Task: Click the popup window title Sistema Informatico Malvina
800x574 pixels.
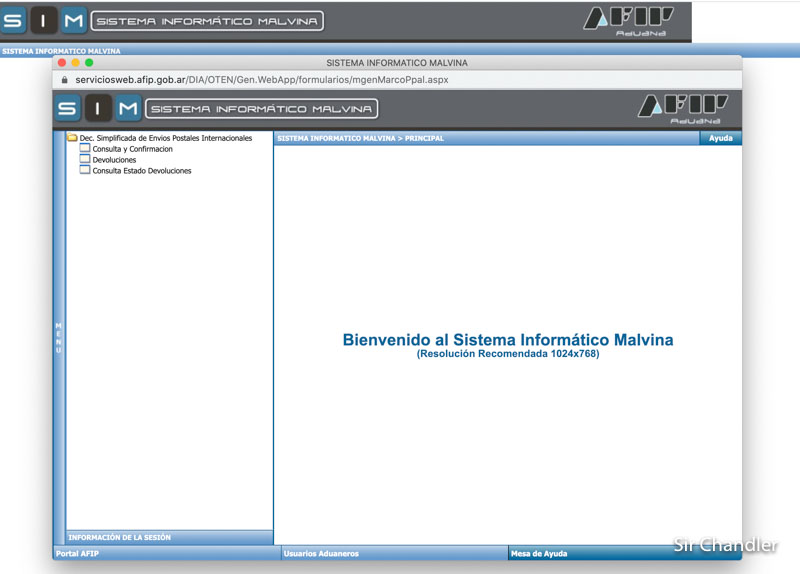Action: pos(397,63)
